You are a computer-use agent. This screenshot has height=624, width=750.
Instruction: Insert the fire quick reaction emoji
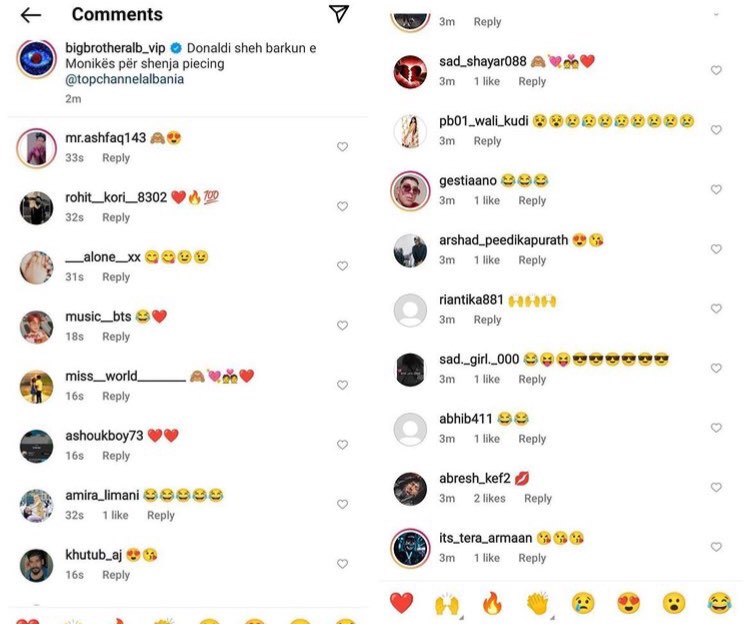(492, 602)
